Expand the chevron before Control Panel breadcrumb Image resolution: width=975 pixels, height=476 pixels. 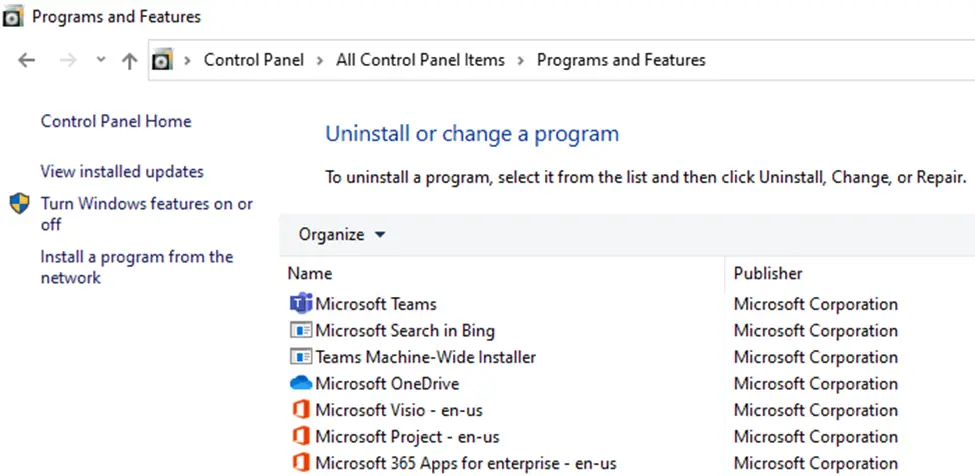[187, 60]
